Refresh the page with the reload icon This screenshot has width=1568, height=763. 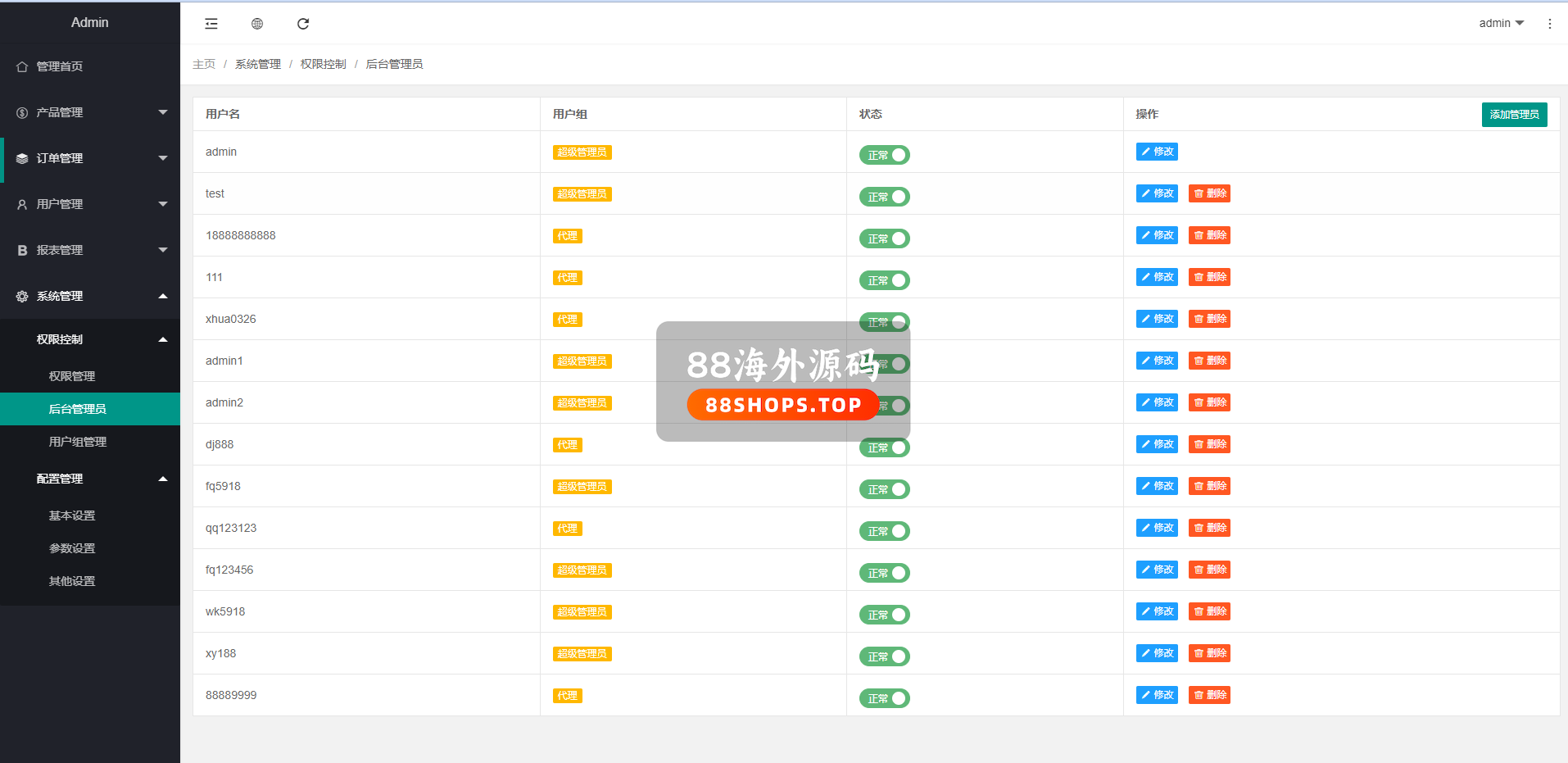(303, 24)
